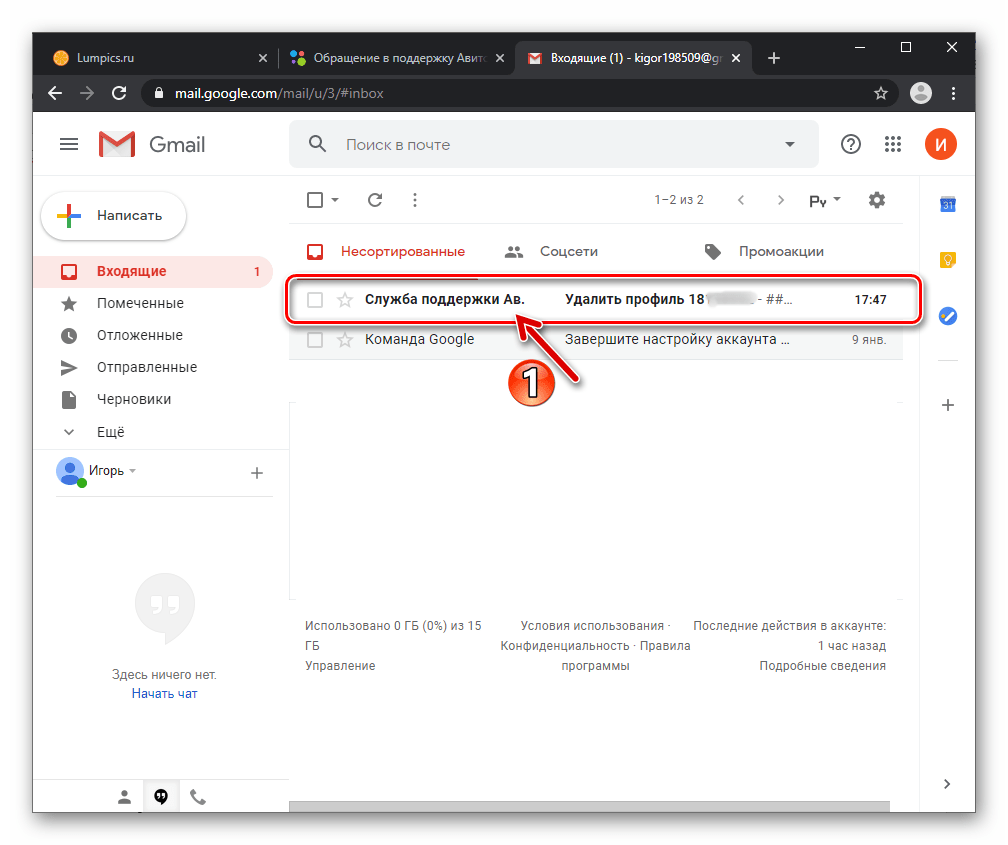The height and width of the screenshot is (845, 1008).
Task: Open the account avatar with letter И
Action: point(940,144)
